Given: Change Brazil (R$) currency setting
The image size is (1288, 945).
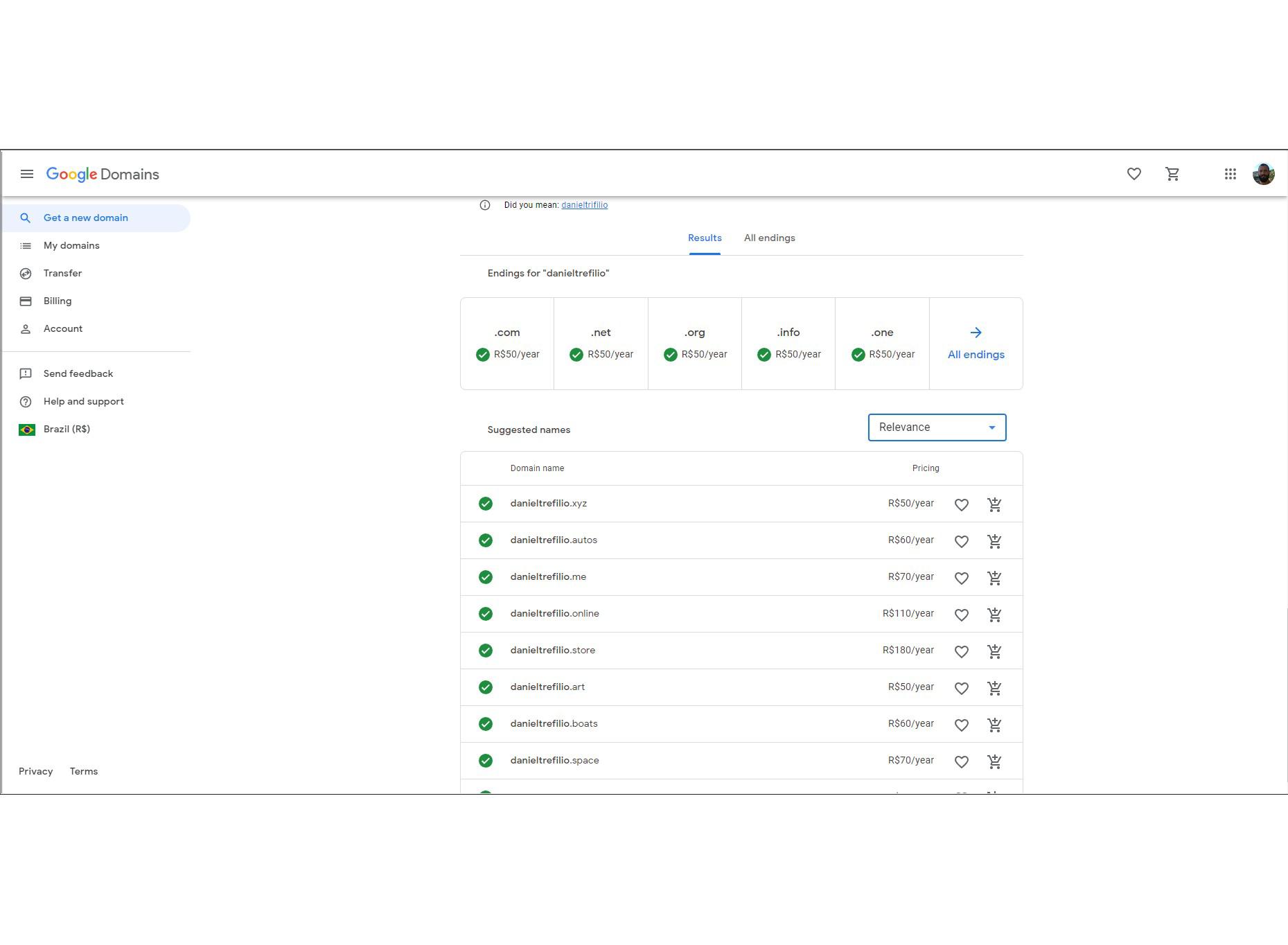Looking at the screenshot, I should [x=96, y=430].
